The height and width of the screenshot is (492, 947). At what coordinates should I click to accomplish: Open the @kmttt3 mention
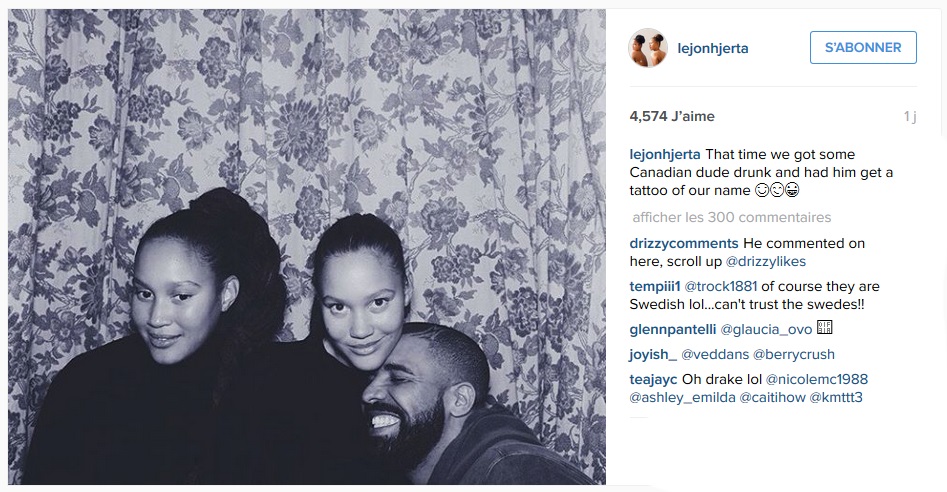pyautogui.click(x=836, y=397)
